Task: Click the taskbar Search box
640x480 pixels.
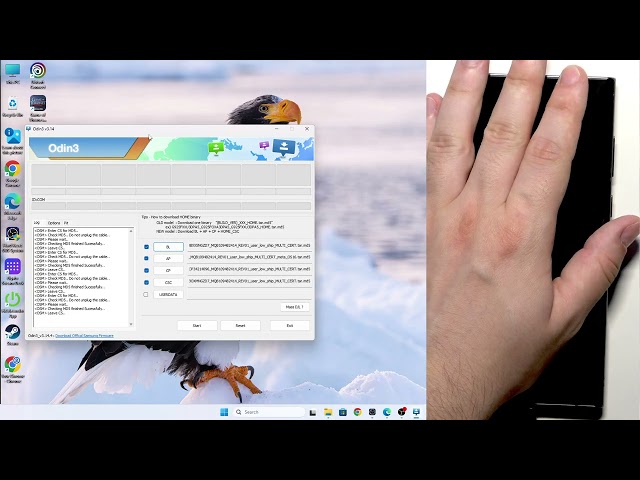Action: click(269, 412)
